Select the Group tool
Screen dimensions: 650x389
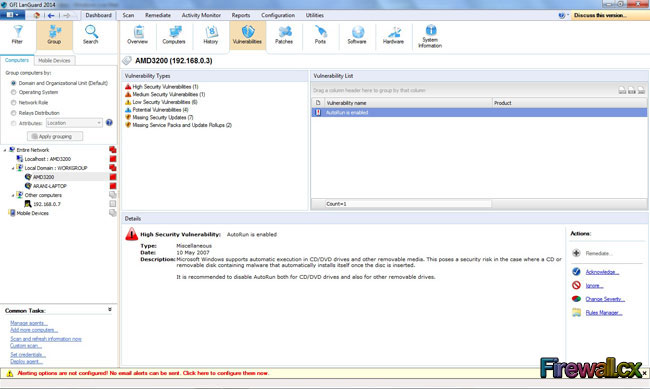pyautogui.click(x=54, y=35)
